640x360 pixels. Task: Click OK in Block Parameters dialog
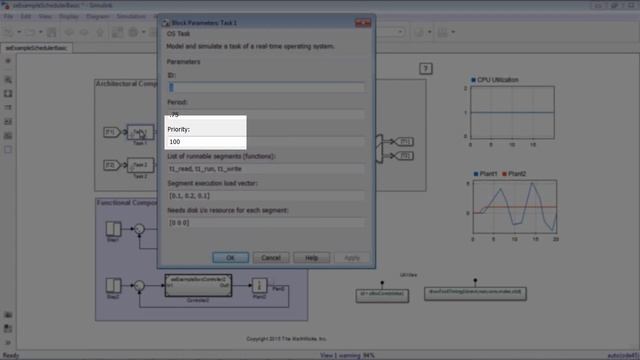click(x=230, y=258)
